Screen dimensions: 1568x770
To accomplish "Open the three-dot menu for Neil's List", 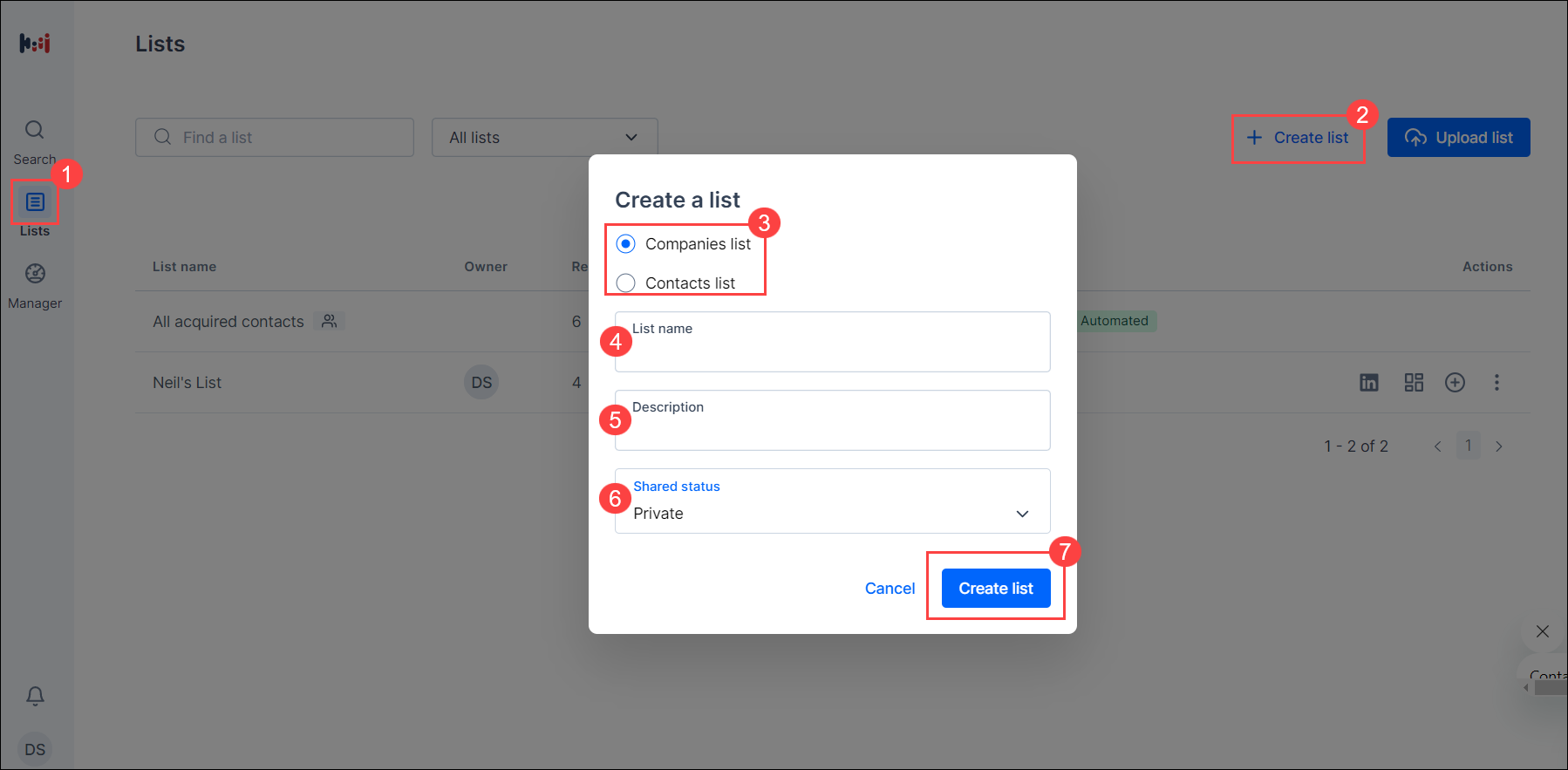I will (1496, 383).
